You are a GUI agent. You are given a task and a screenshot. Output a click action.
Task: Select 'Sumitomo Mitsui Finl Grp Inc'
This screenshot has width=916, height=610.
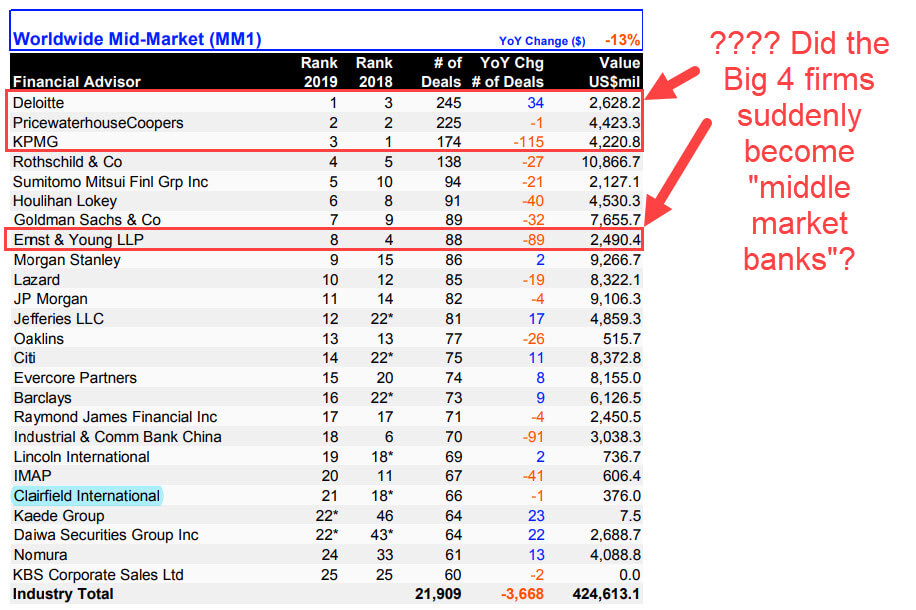click(x=110, y=182)
